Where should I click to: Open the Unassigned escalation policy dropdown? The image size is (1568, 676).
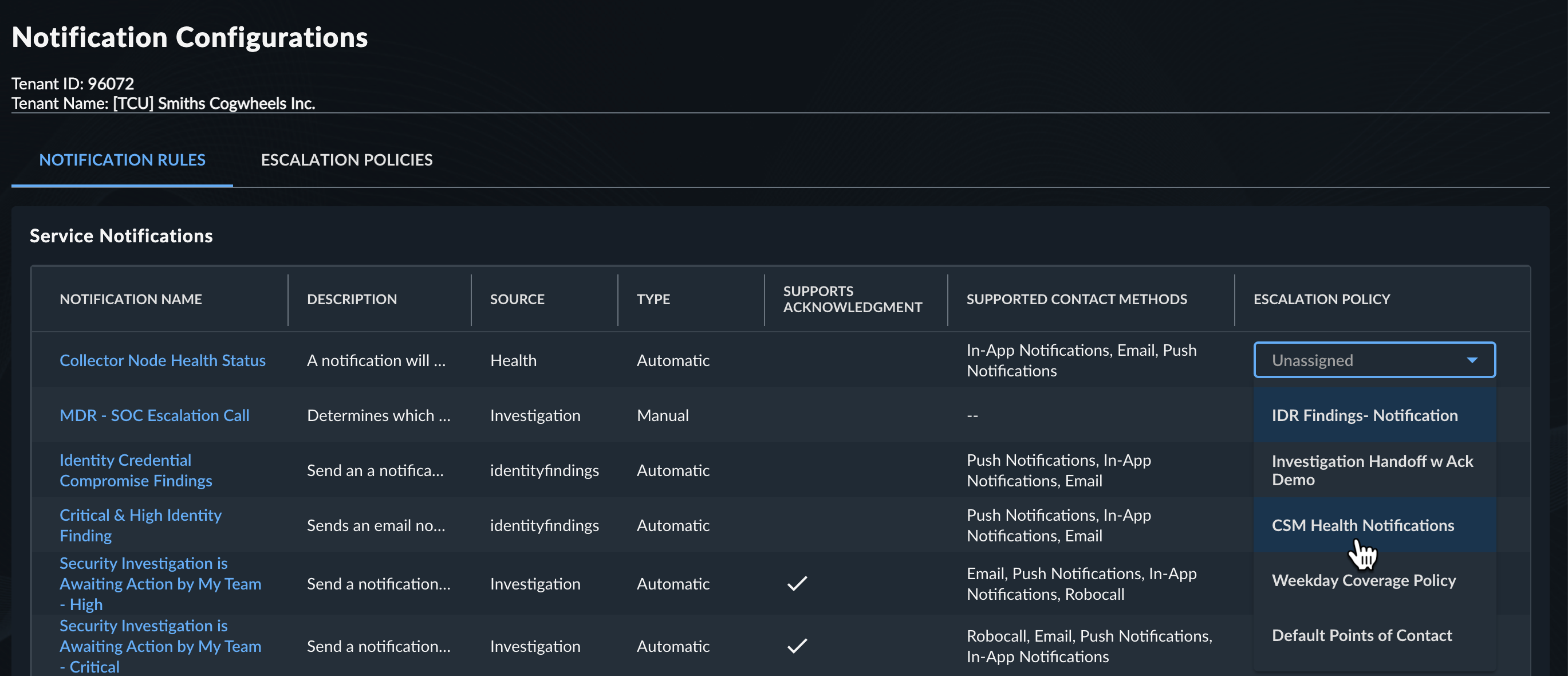point(1374,360)
